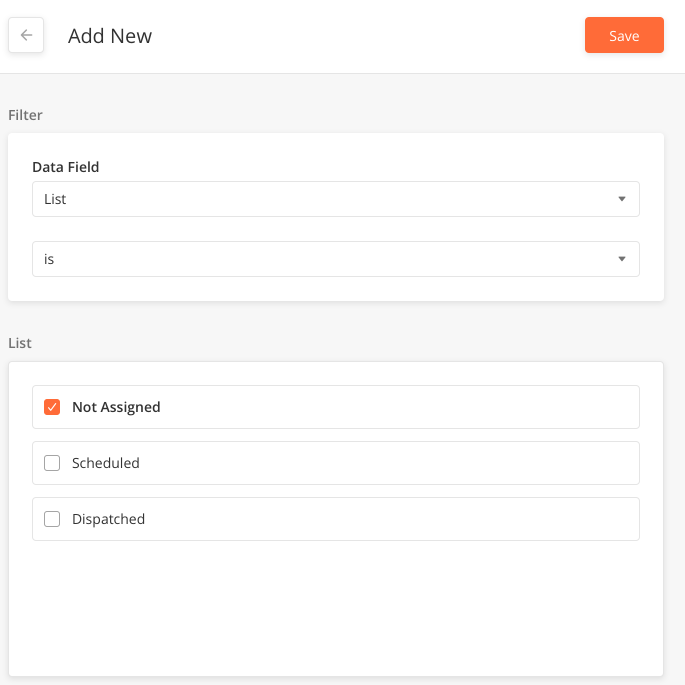685x685 pixels.
Task: Open the Data Field dropdown showing List
Action: pos(336,199)
